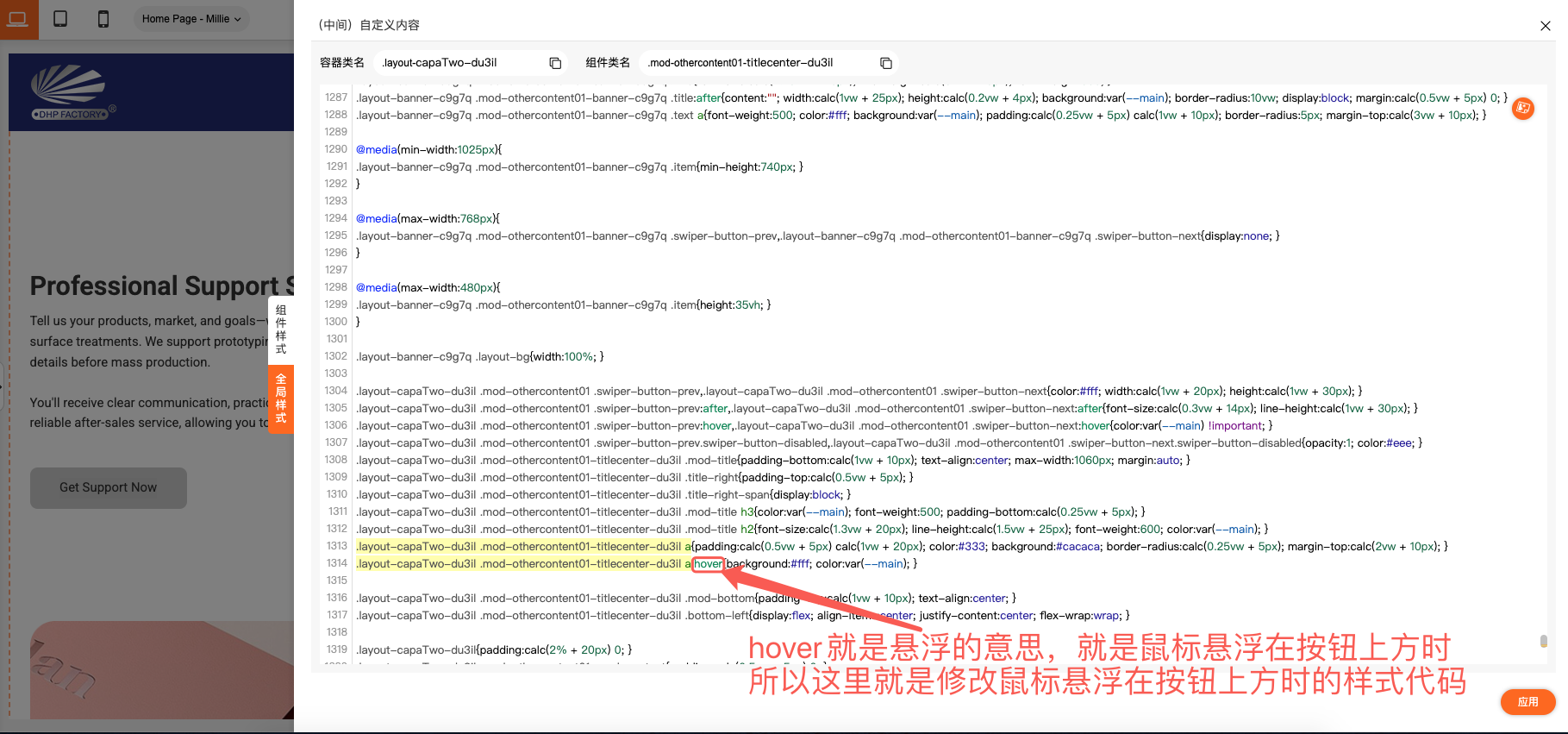Screen dimensions: 1568x734
Task: Click into the 组件类名 field
Action: (759, 63)
